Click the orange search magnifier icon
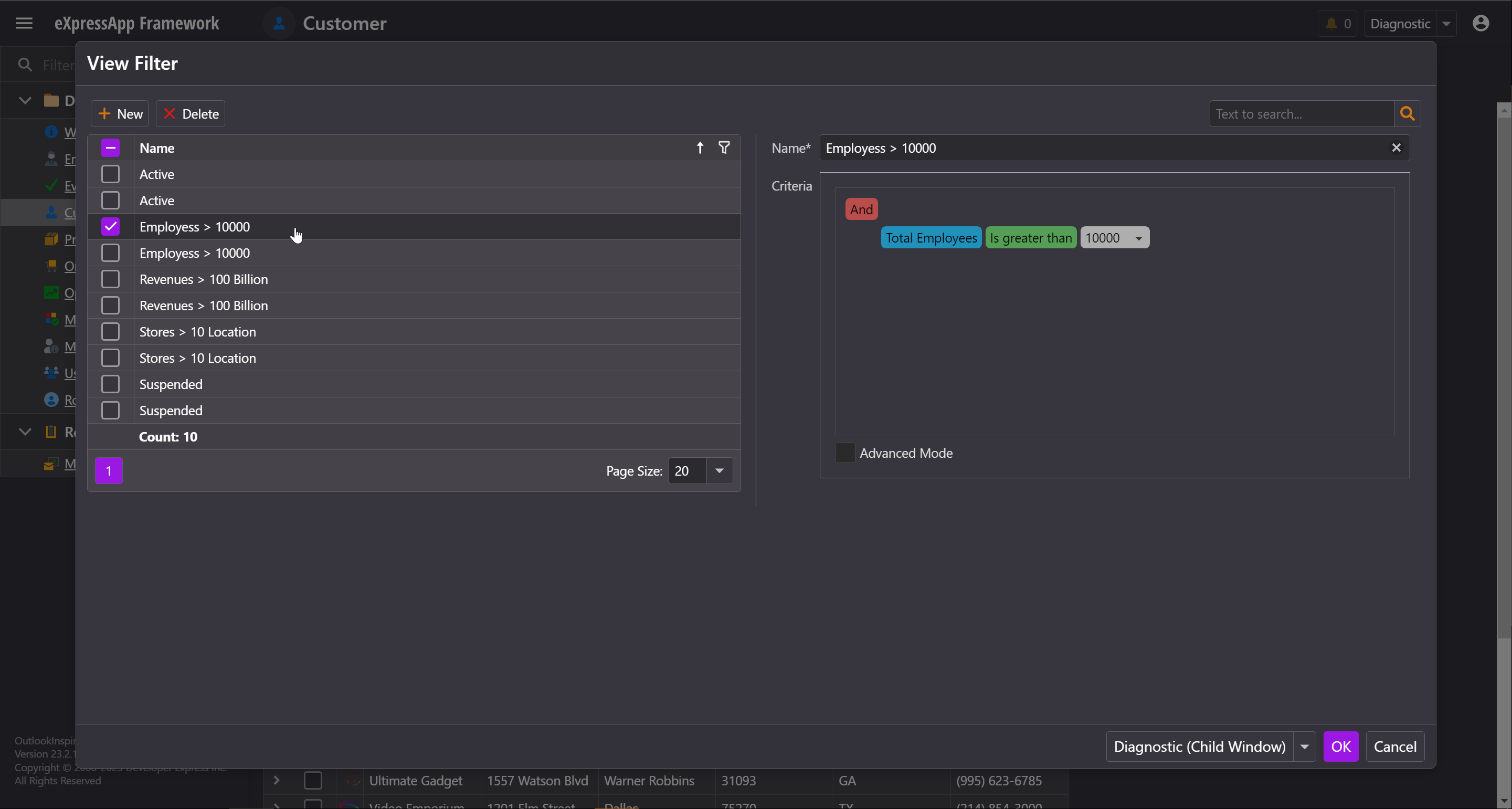This screenshot has width=1512, height=809. (x=1407, y=114)
